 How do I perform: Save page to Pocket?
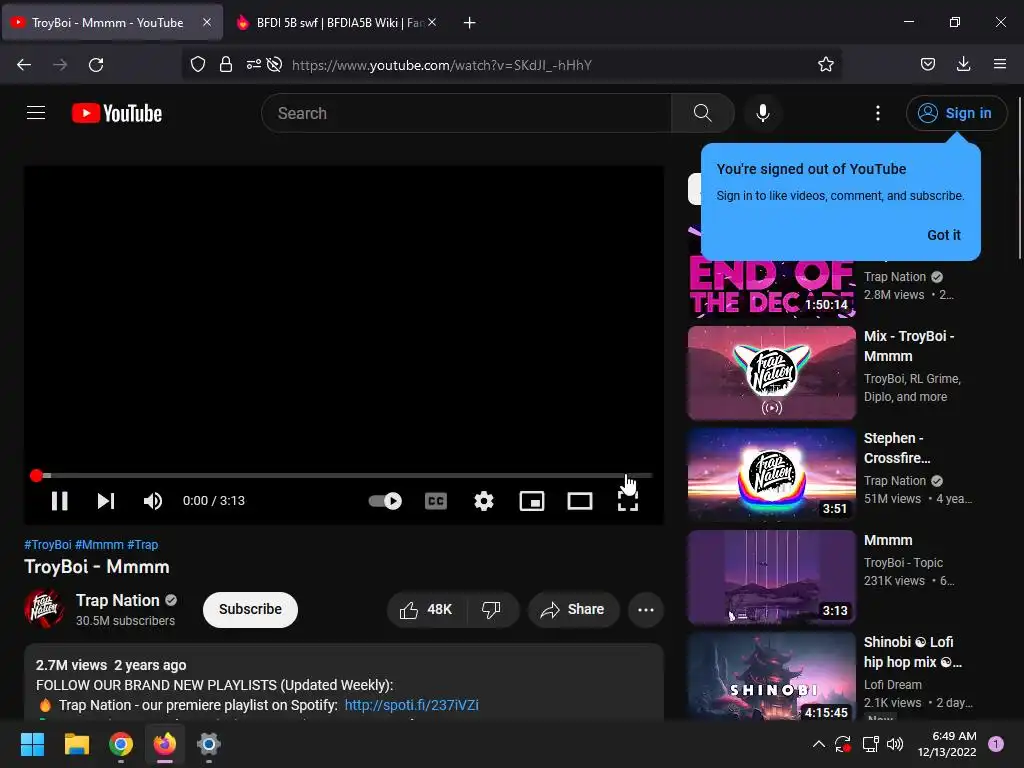pyautogui.click(x=927, y=65)
